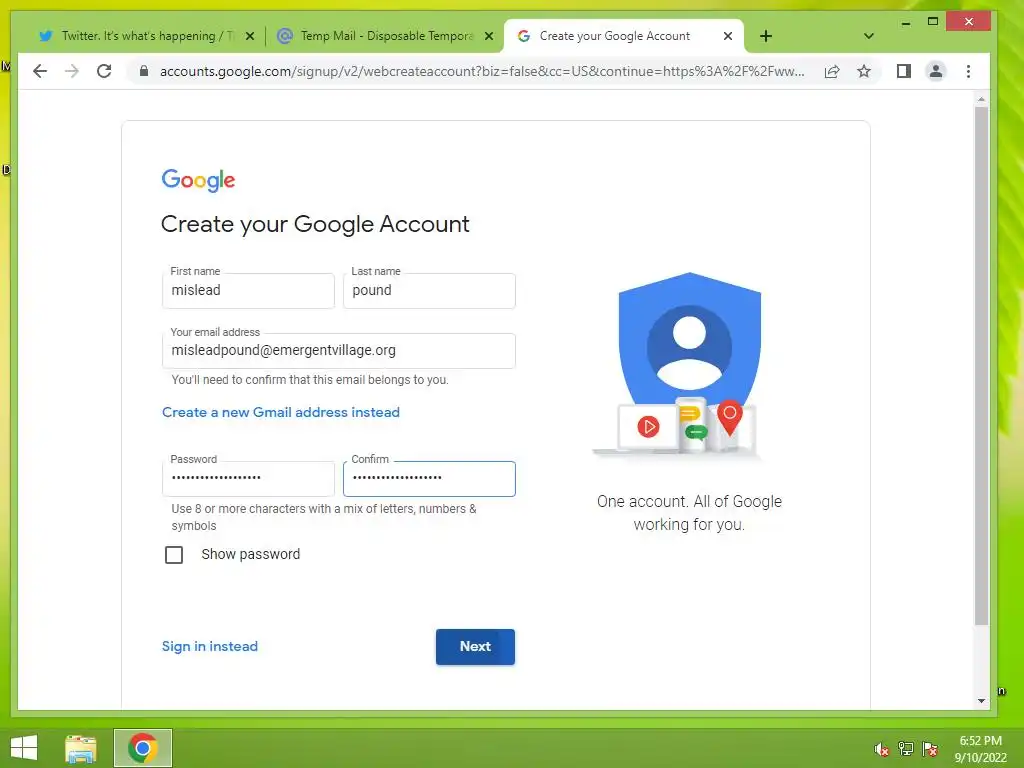Click the Sign in instead link

pyautogui.click(x=210, y=646)
